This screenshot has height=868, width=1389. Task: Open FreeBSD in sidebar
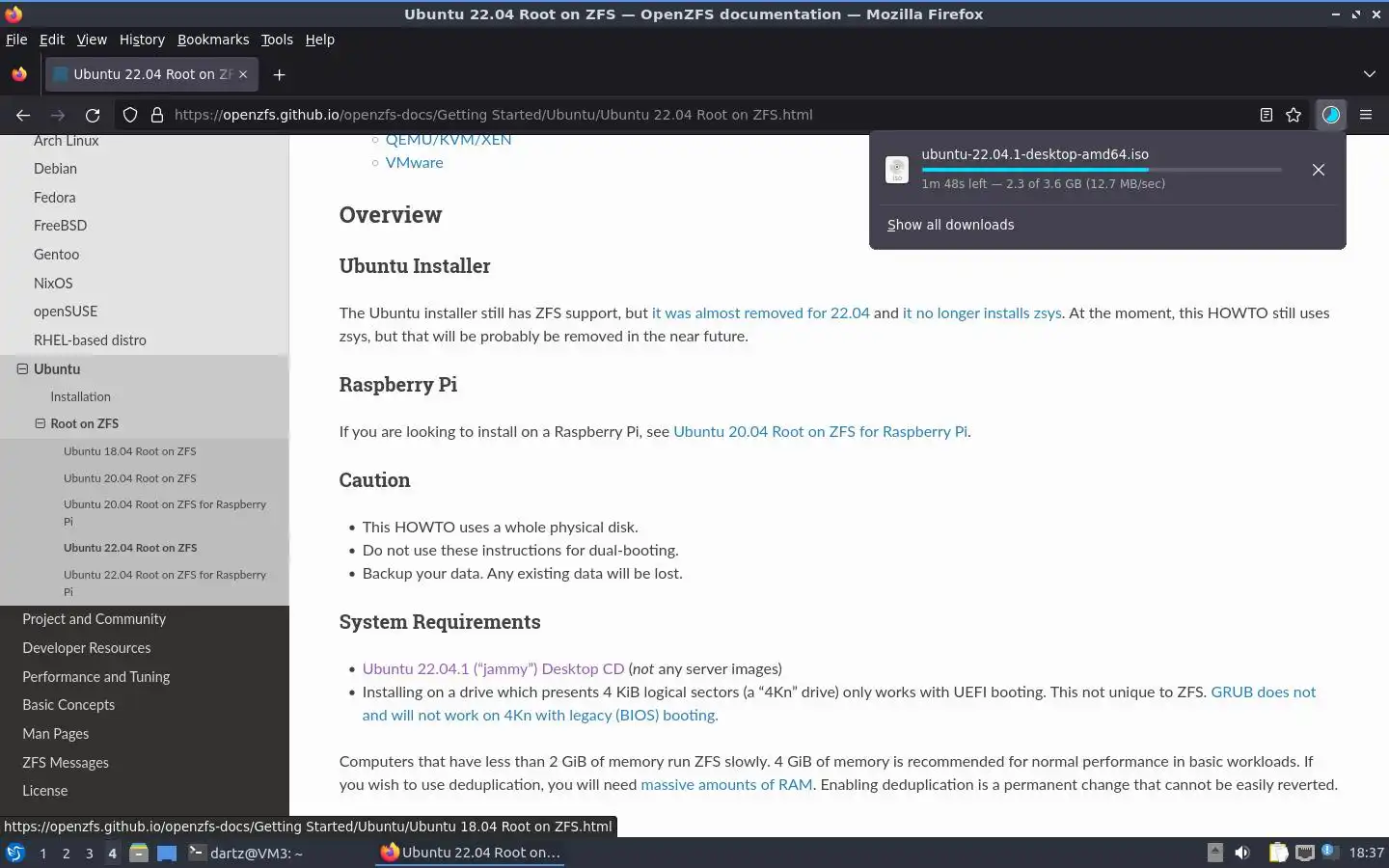[x=60, y=226]
